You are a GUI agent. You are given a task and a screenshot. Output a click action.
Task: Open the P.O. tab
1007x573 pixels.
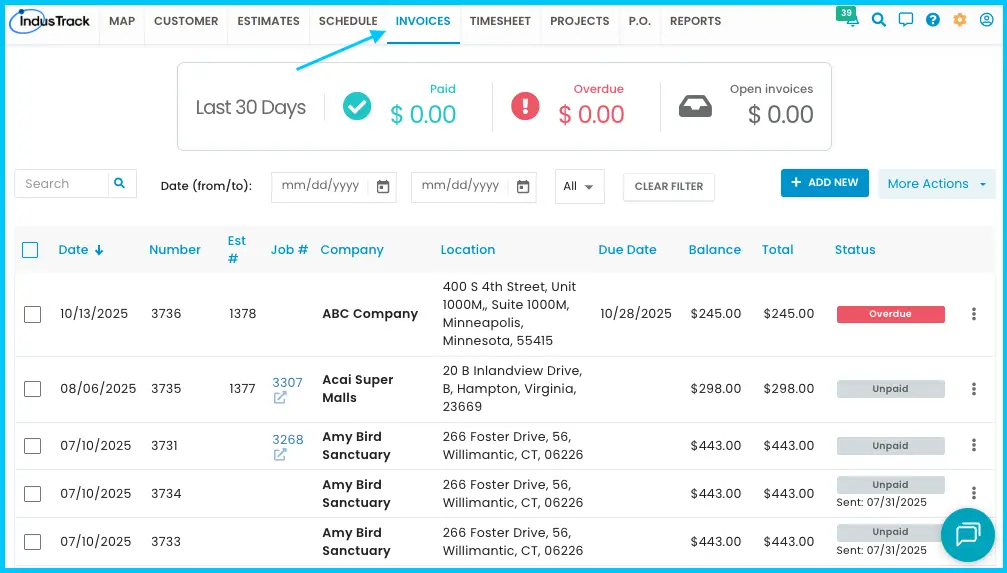click(640, 21)
